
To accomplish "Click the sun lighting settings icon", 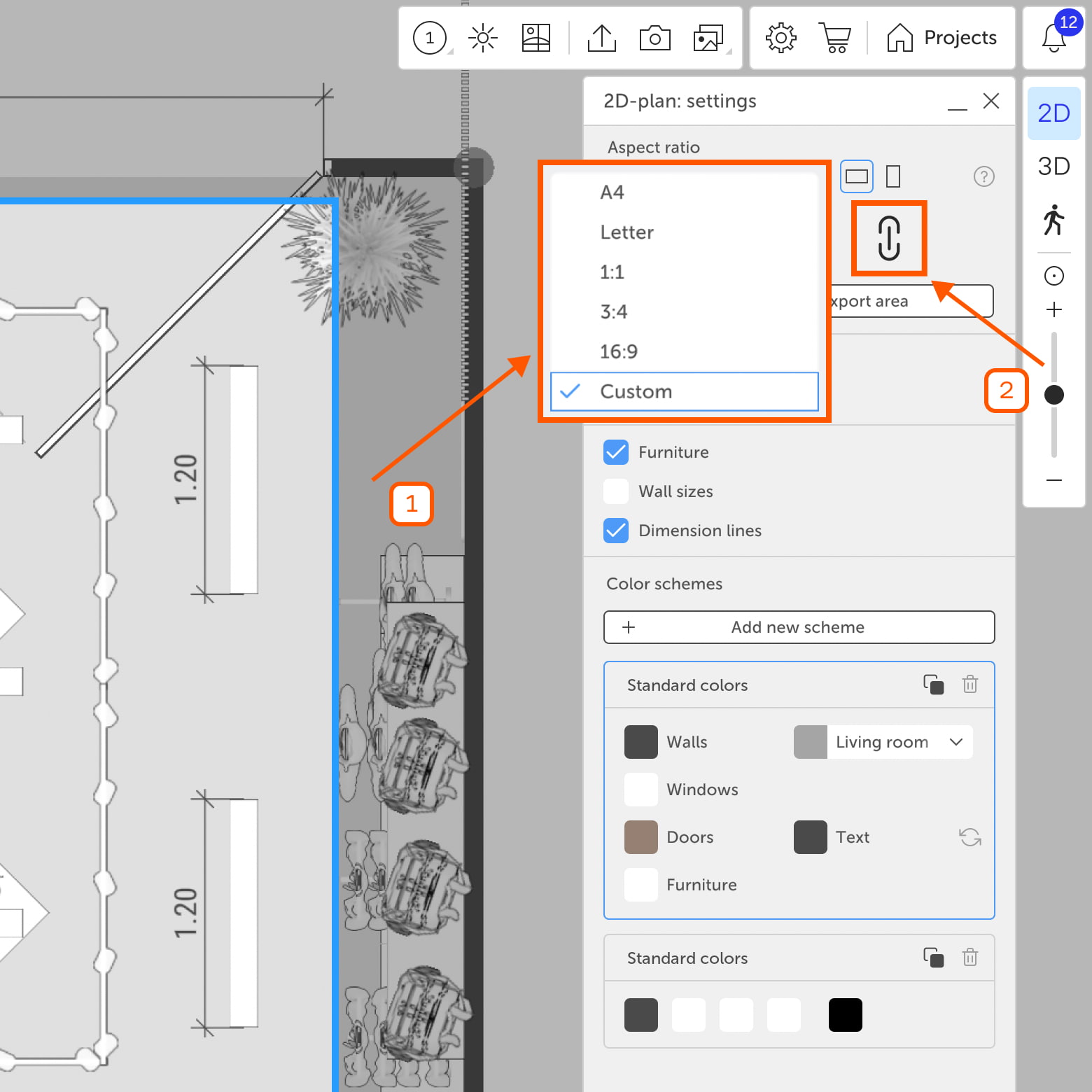I will [483, 38].
